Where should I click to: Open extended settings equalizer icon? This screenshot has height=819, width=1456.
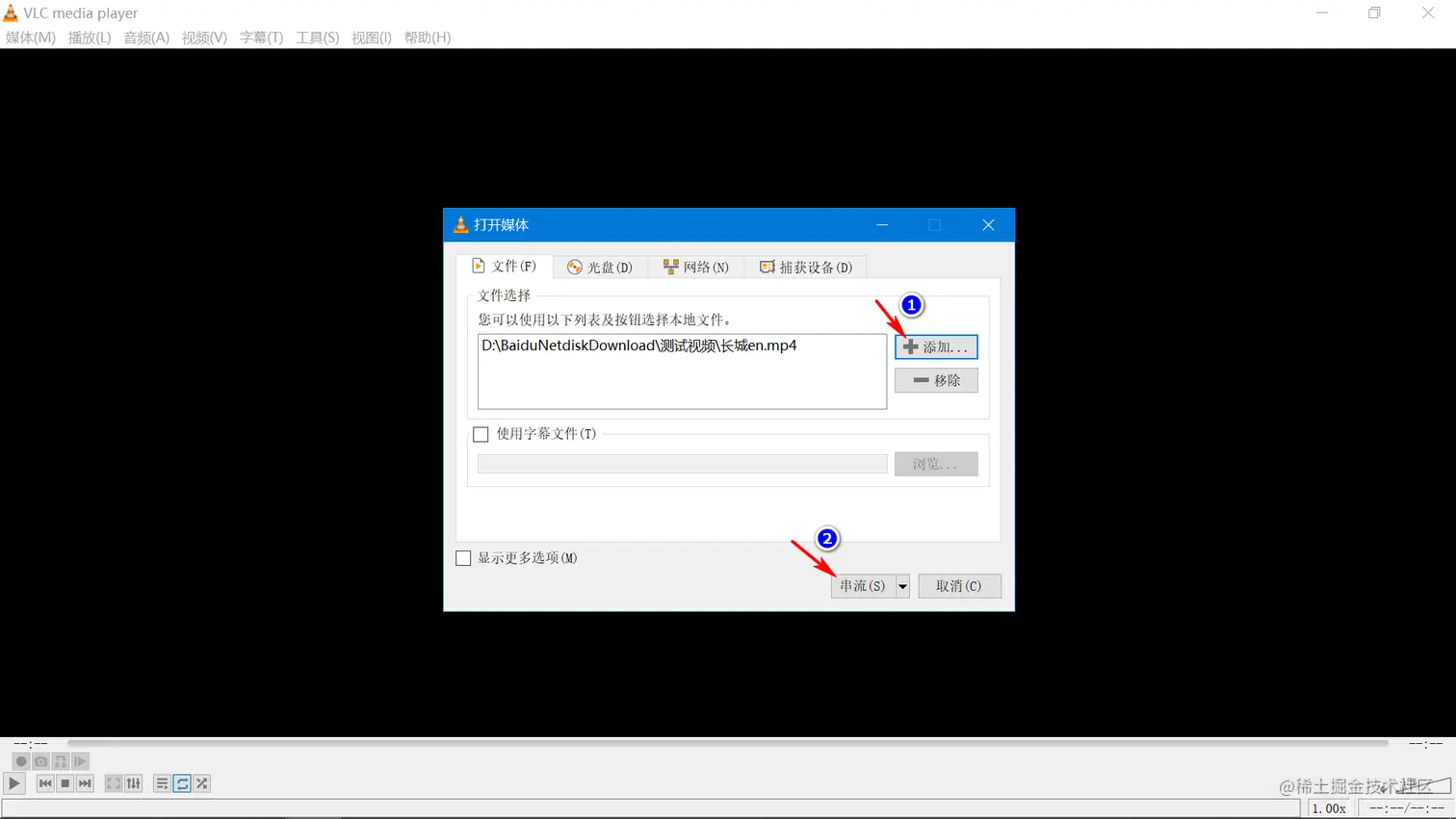[x=134, y=783]
